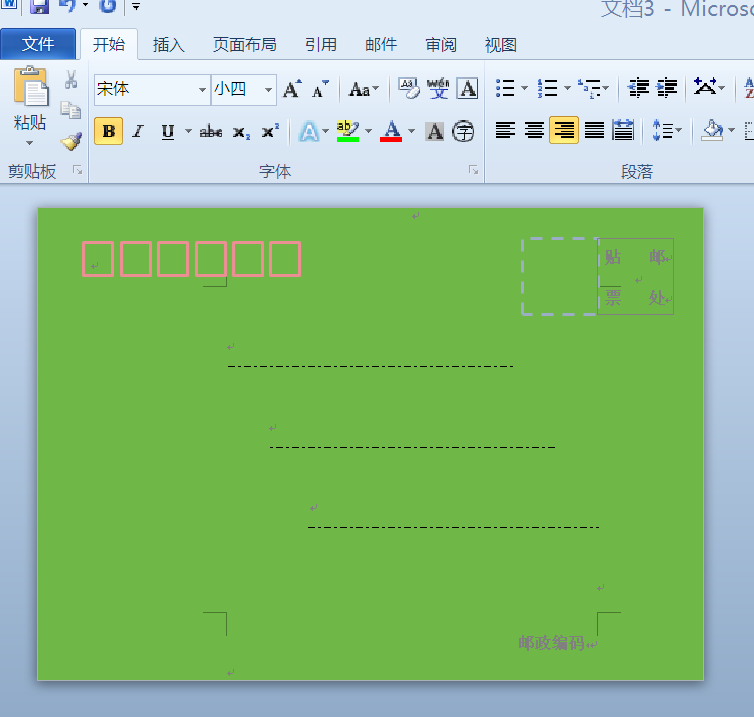Open the 小四 font size dropdown

pos(268,90)
